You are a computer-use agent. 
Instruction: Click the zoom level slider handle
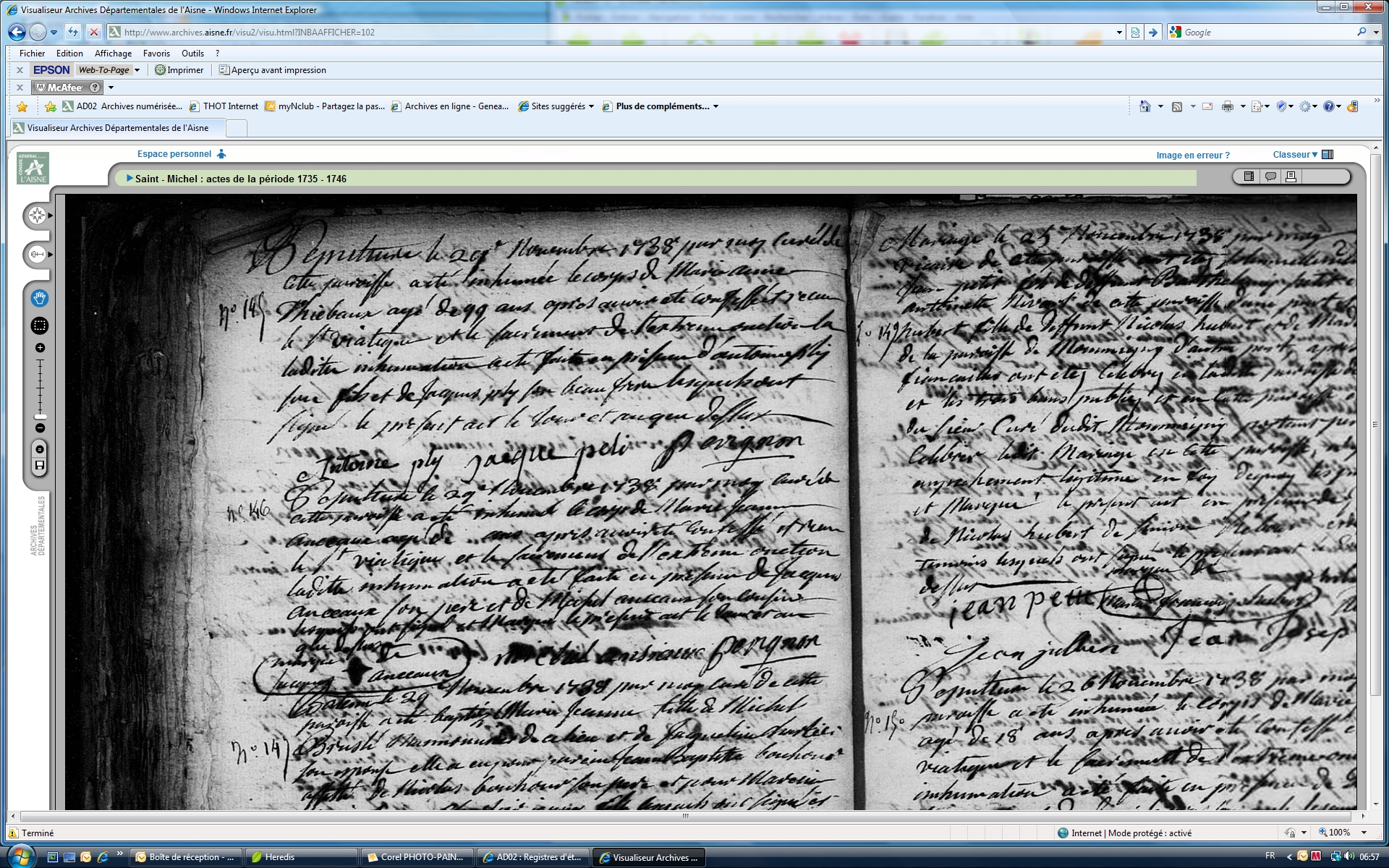coord(40,417)
